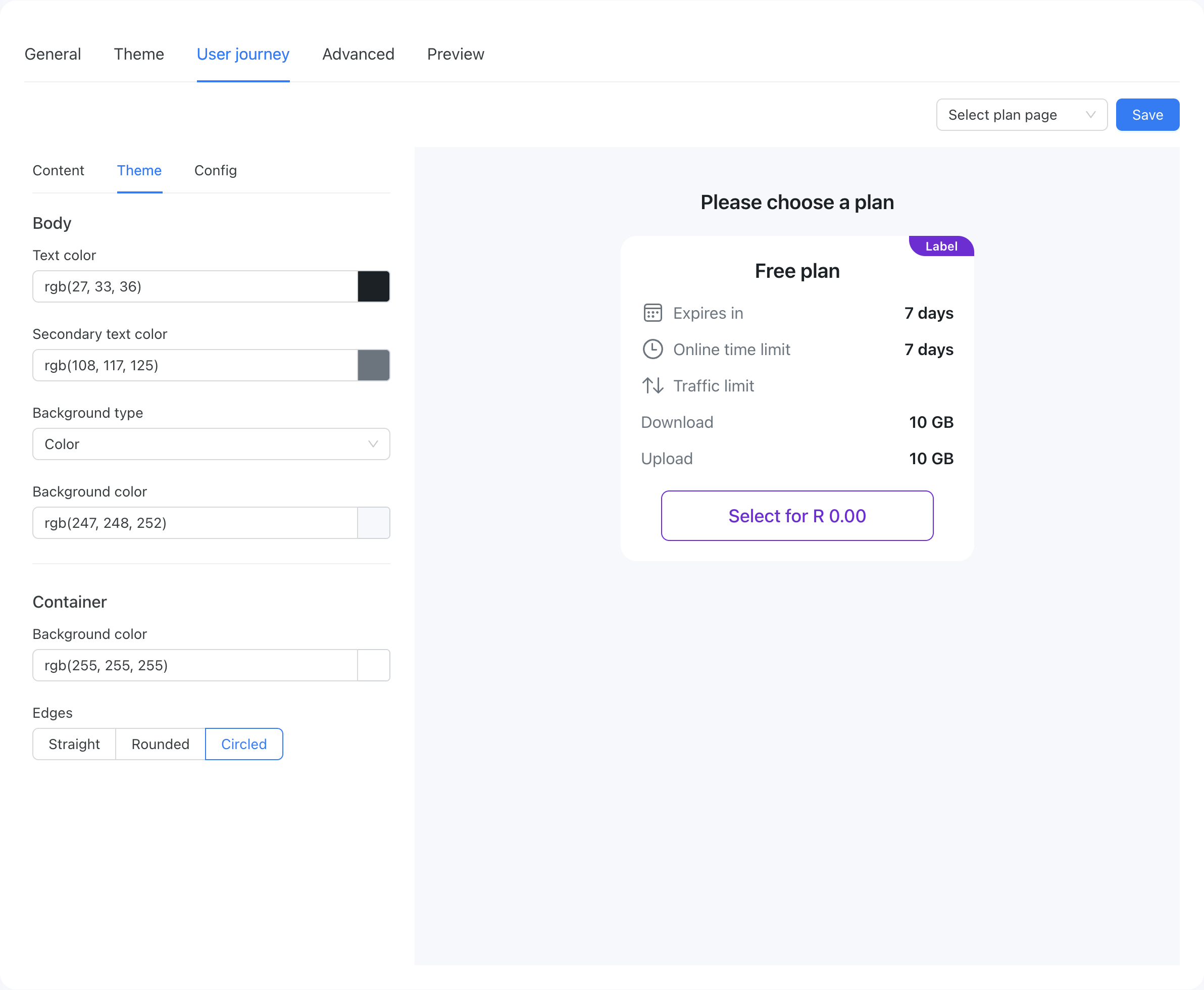Click the purple Label badge on plan card

click(941, 246)
